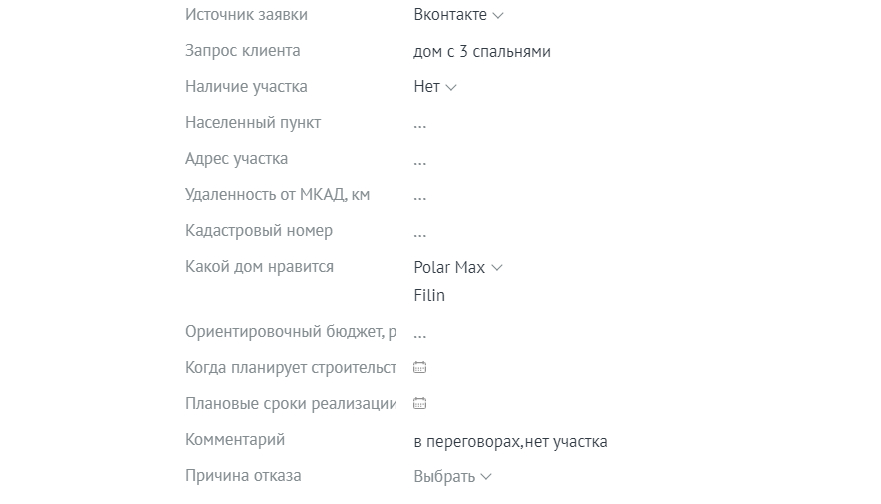
Task: Click the Наличие участка label
Action: coord(246,87)
